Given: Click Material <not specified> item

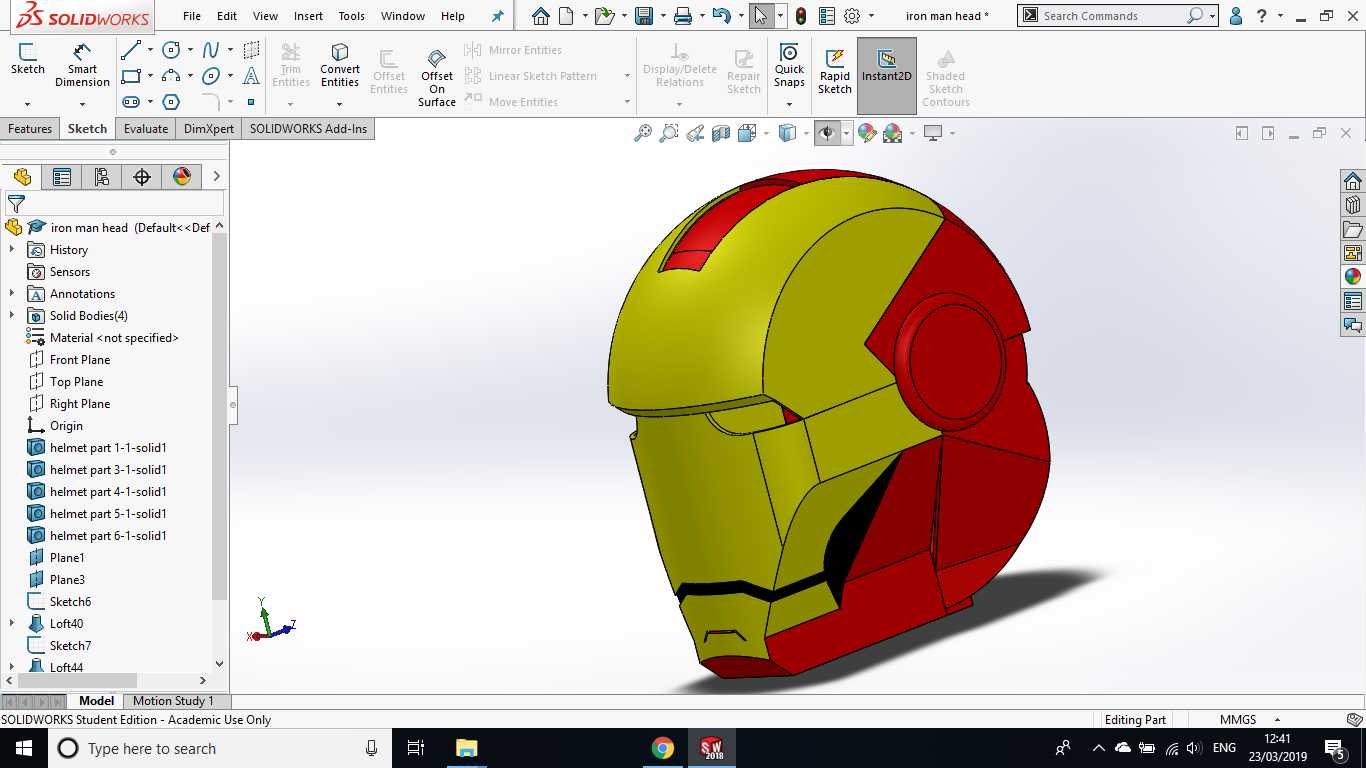Looking at the screenshot, I should coord(114,338).
